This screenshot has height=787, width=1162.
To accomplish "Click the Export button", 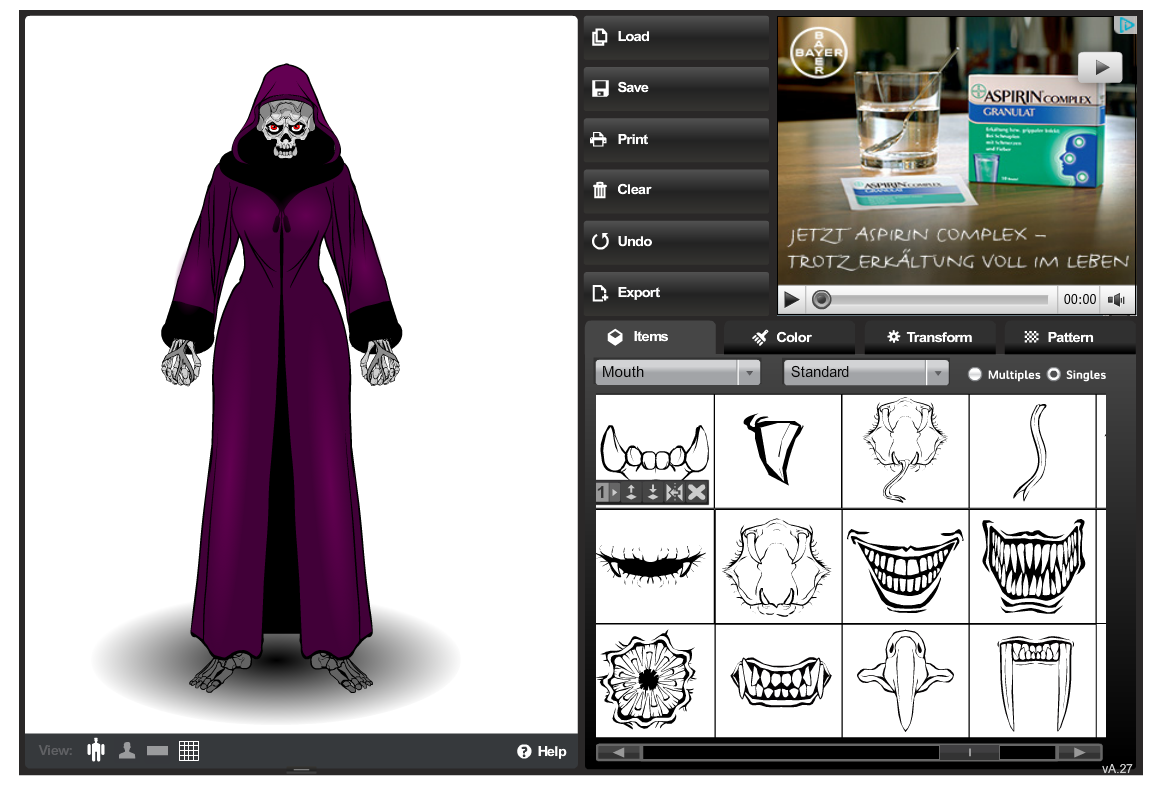I will 675,292.
